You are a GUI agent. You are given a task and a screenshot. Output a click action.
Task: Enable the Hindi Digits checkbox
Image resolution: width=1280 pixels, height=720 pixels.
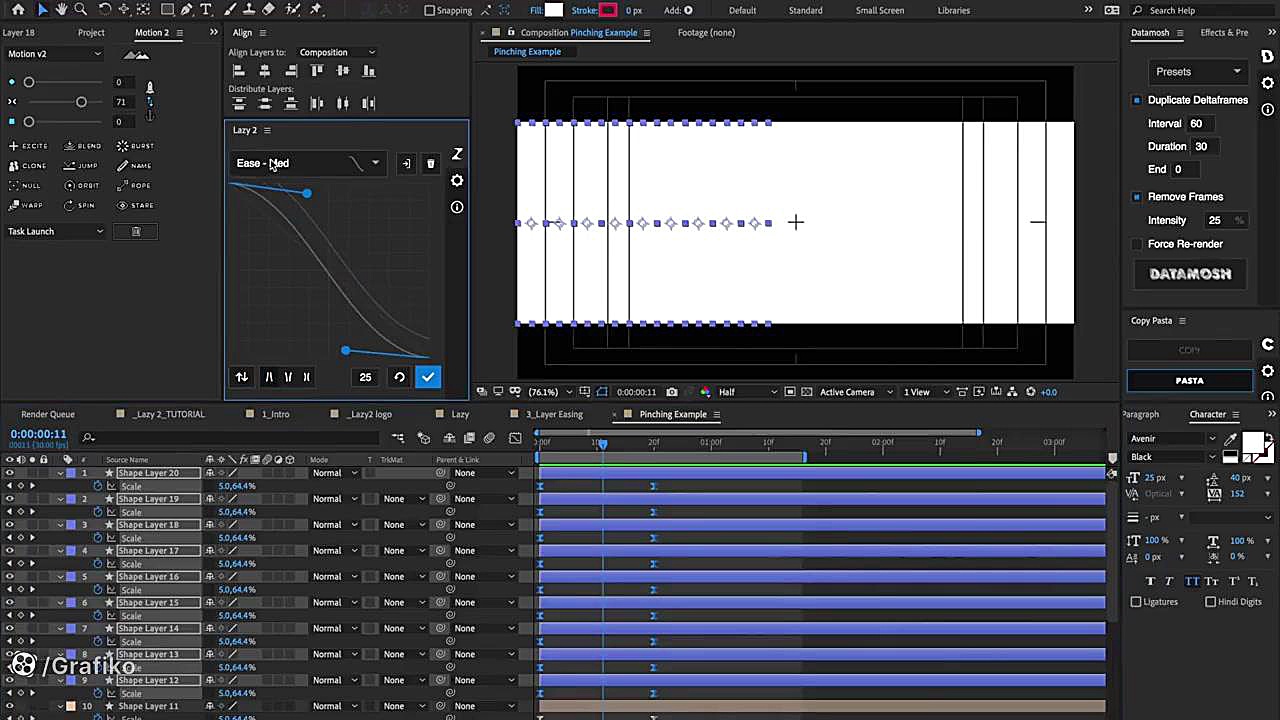point(1211,602)
